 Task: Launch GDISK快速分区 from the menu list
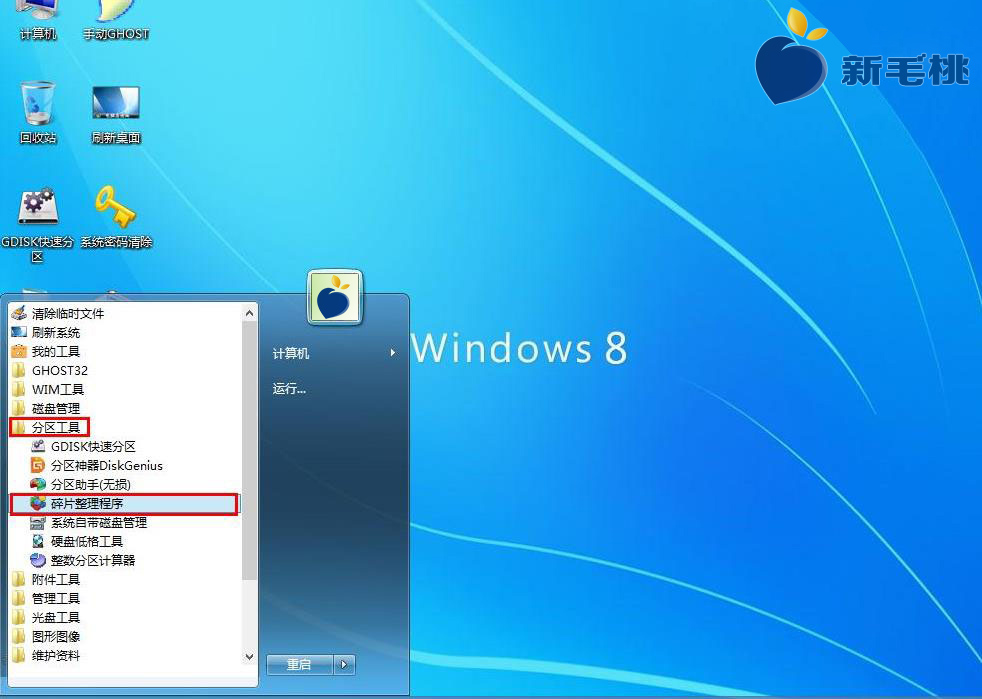pos(125,446)
